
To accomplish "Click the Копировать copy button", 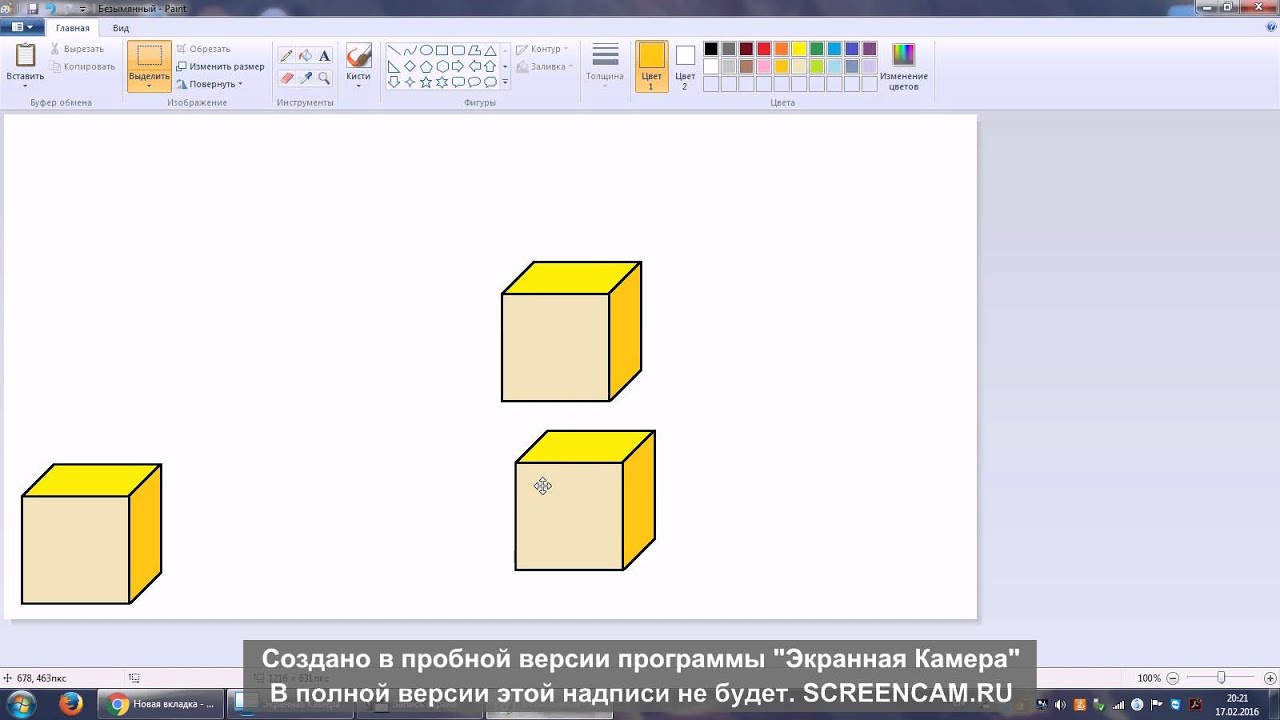I will click(82, 67).
